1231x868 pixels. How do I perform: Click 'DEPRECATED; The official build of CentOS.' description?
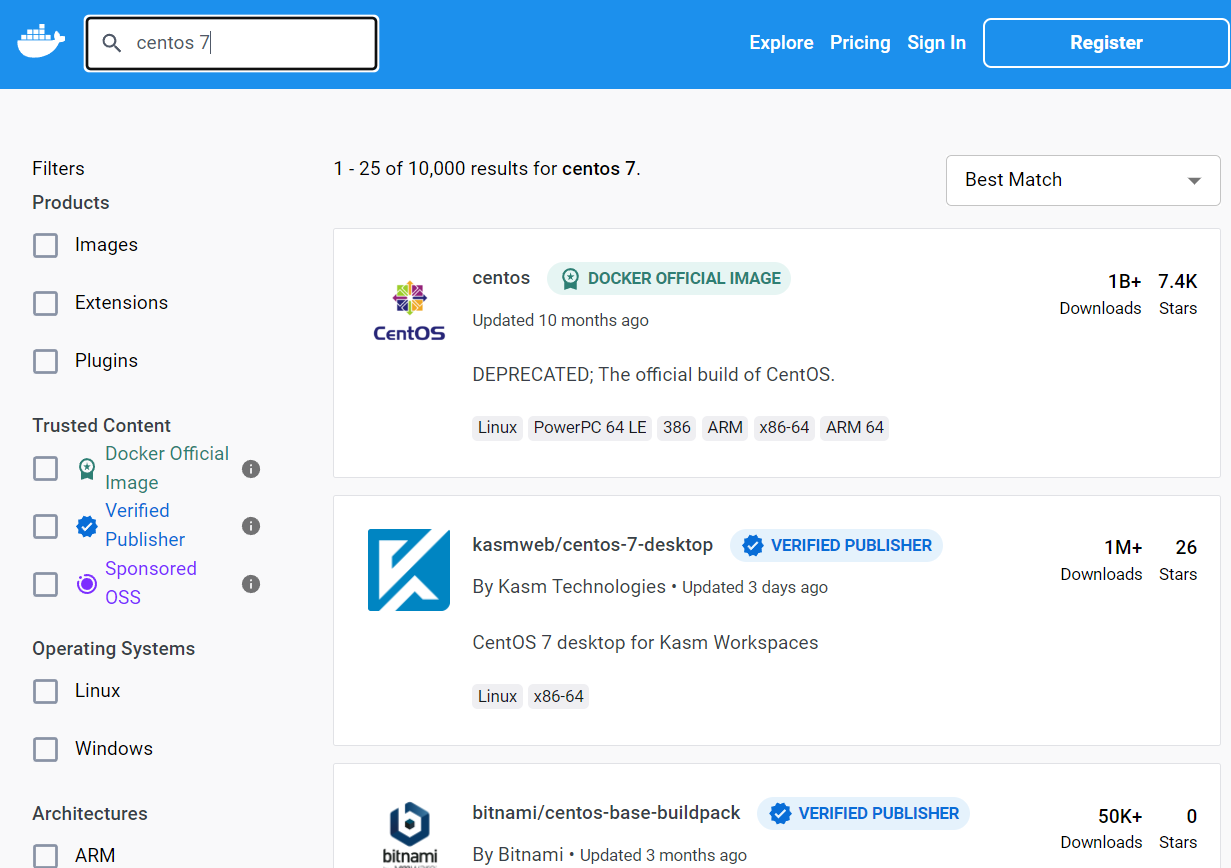coord(653,375)
